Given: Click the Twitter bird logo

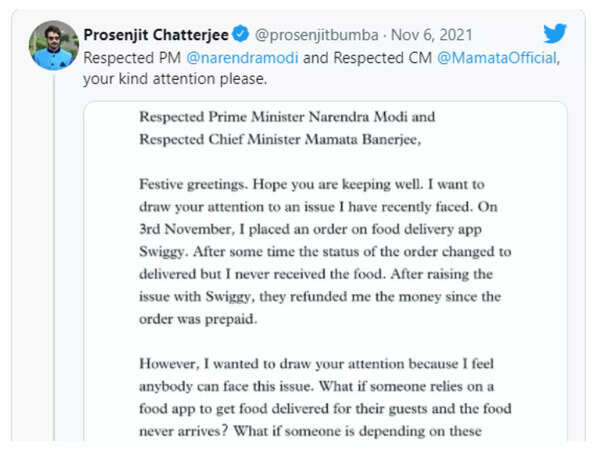Looking at the screenshot, I should click(x=555, y=34).
